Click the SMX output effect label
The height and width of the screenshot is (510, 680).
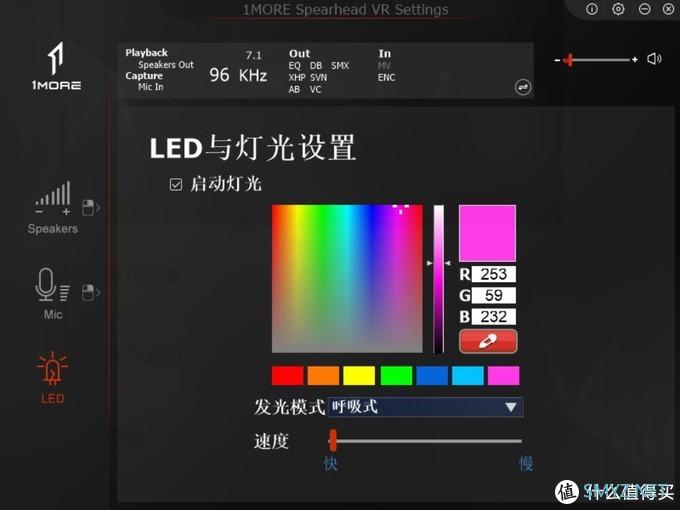(x=340, y=66)
